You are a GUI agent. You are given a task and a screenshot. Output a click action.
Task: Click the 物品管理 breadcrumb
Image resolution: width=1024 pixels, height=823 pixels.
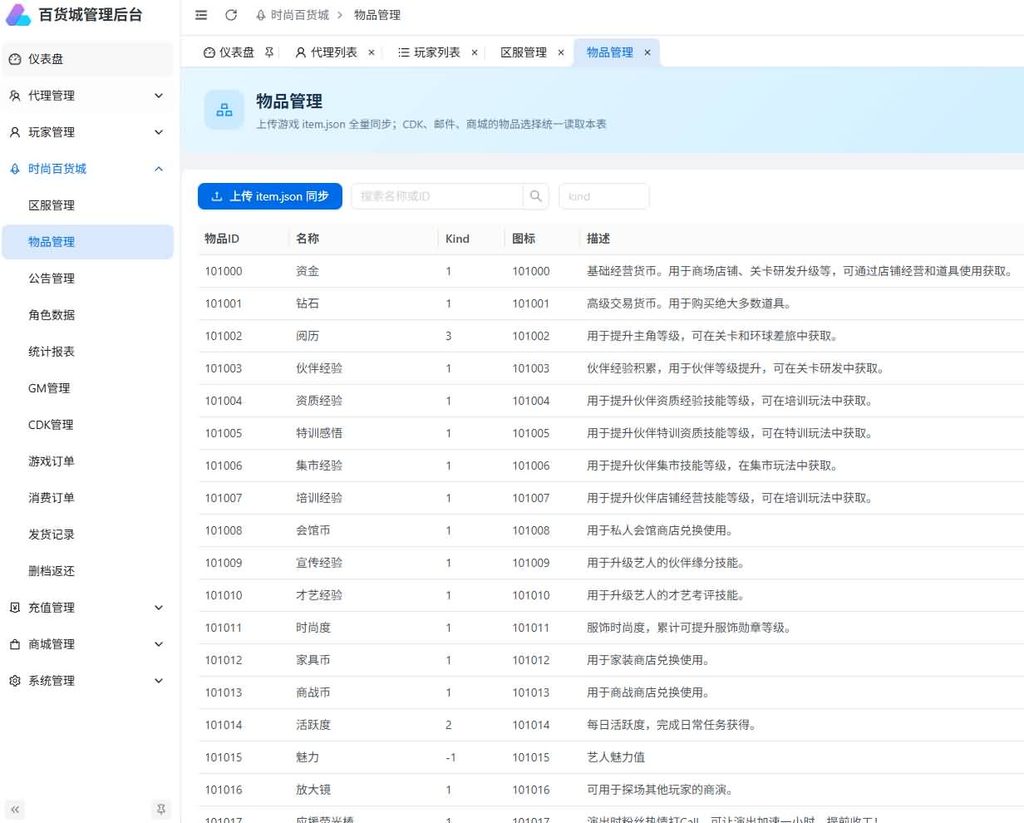click(x=377, y=15)
